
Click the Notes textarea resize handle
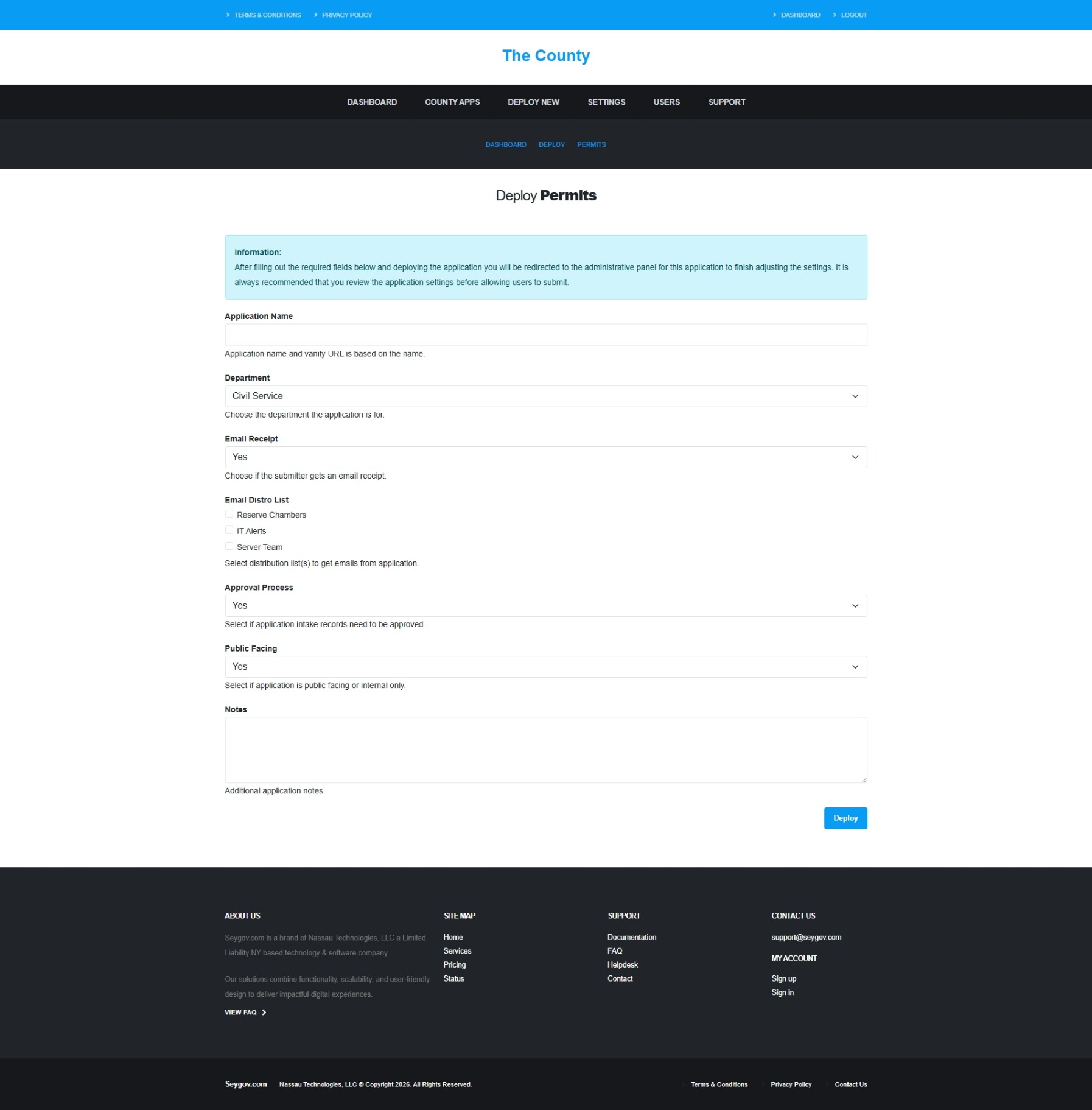tap(863, 779)
